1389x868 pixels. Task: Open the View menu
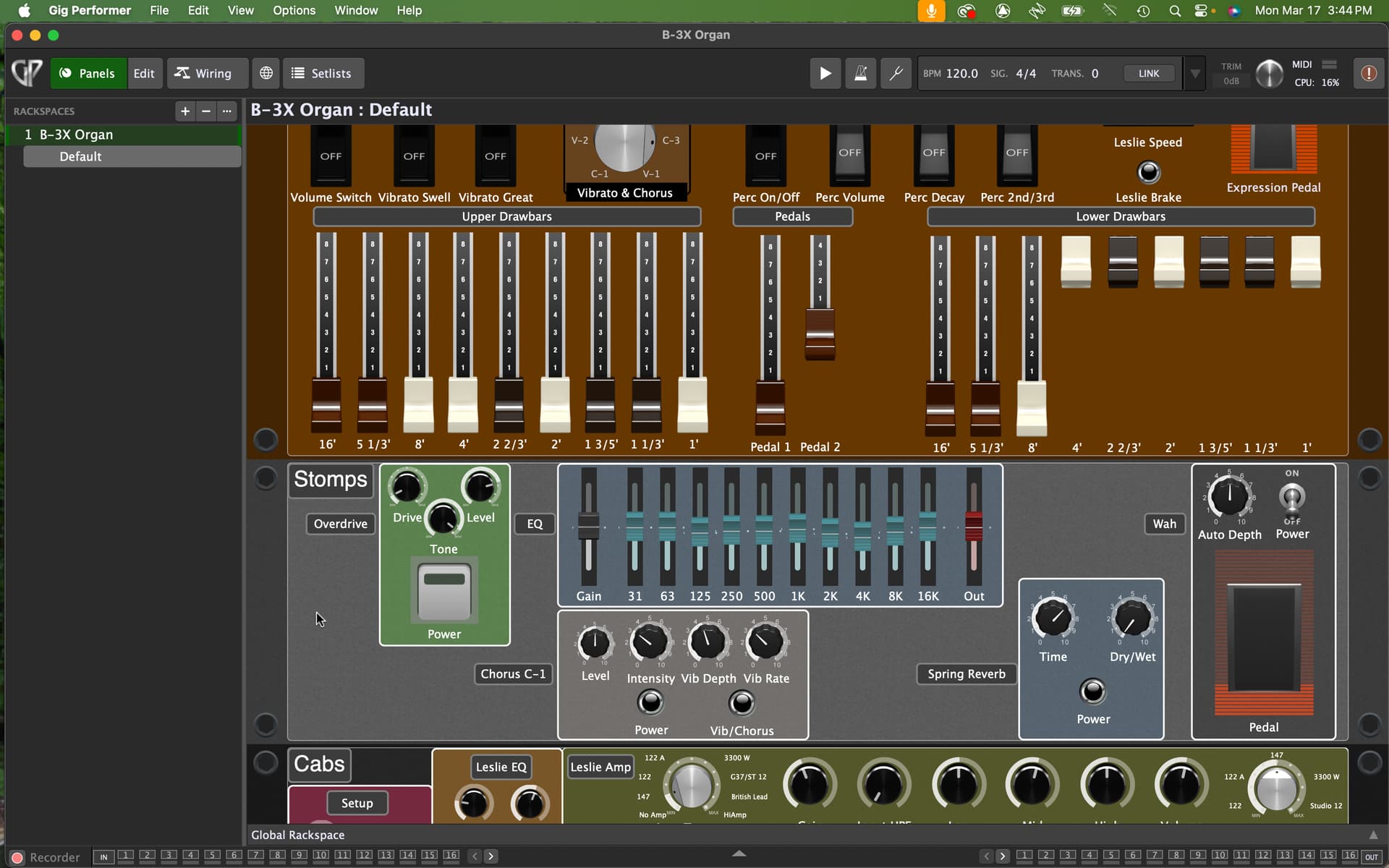240,11
